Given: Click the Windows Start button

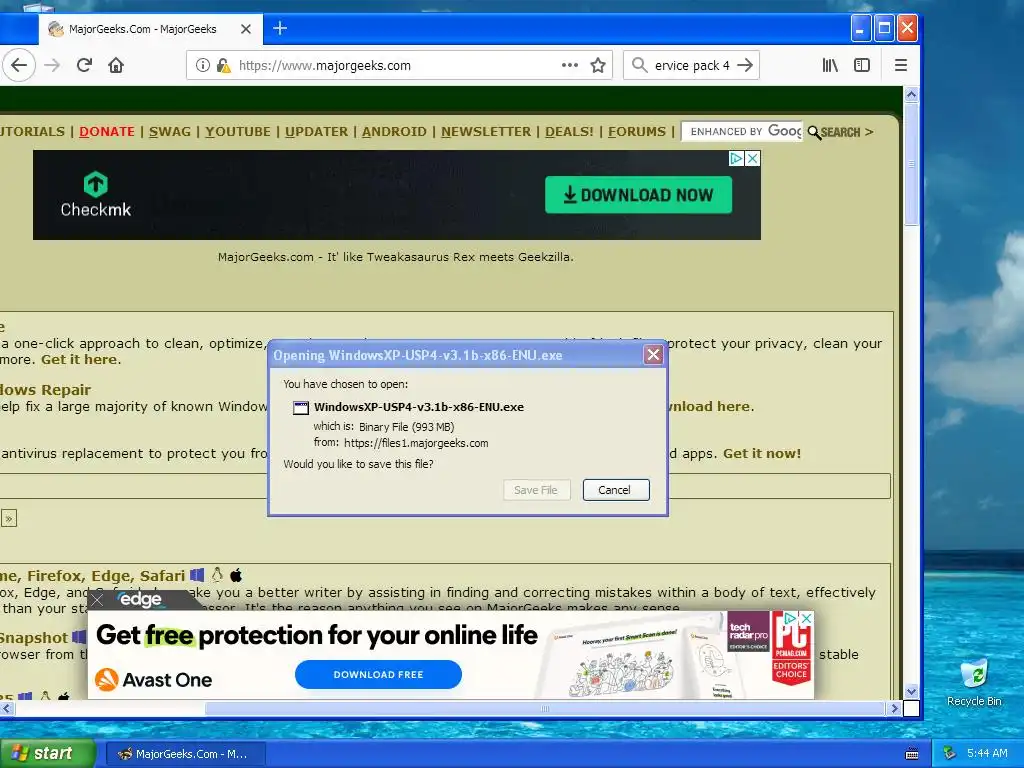Looking at the screenshot, I should (46, 753).
